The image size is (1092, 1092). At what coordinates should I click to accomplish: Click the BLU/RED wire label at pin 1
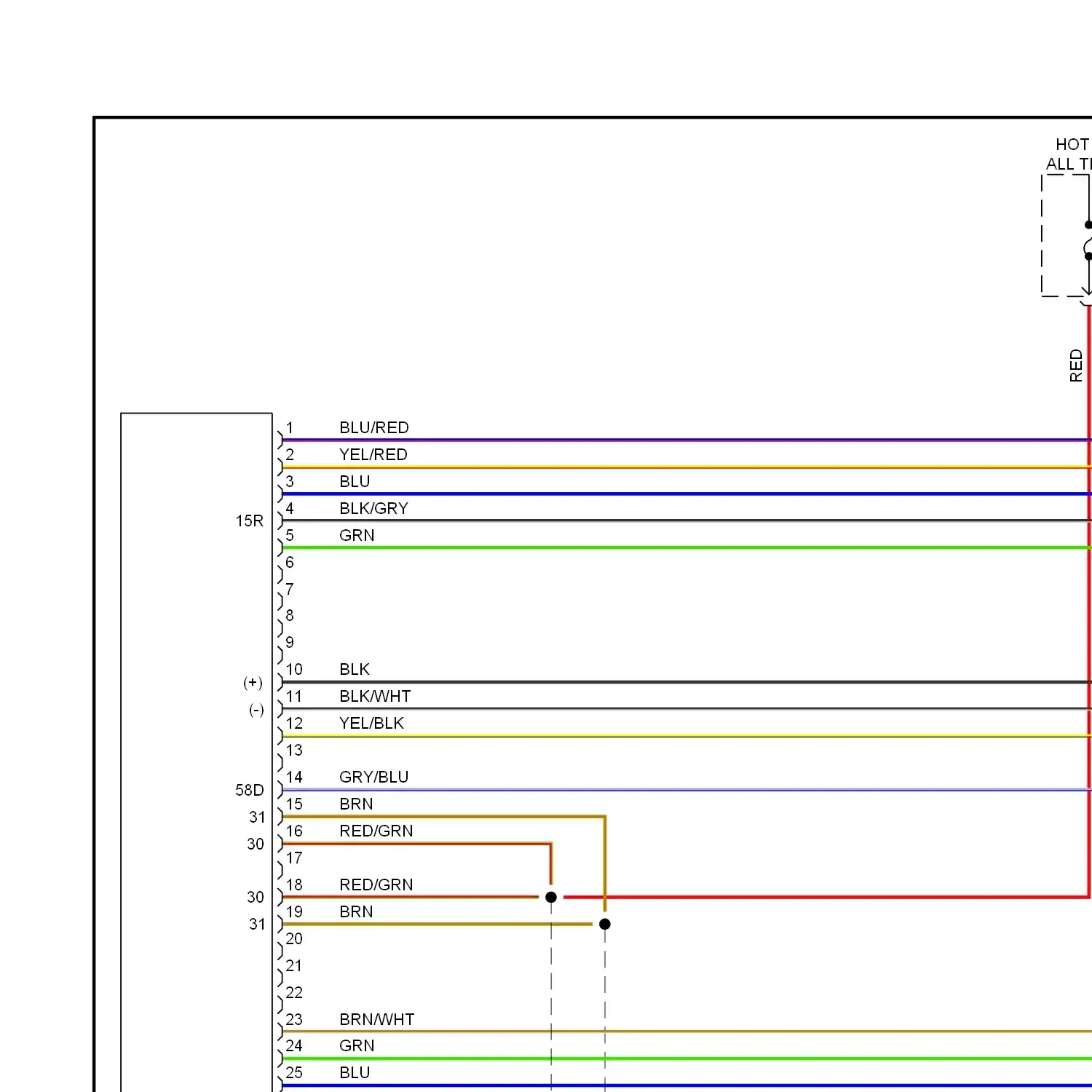374,427
